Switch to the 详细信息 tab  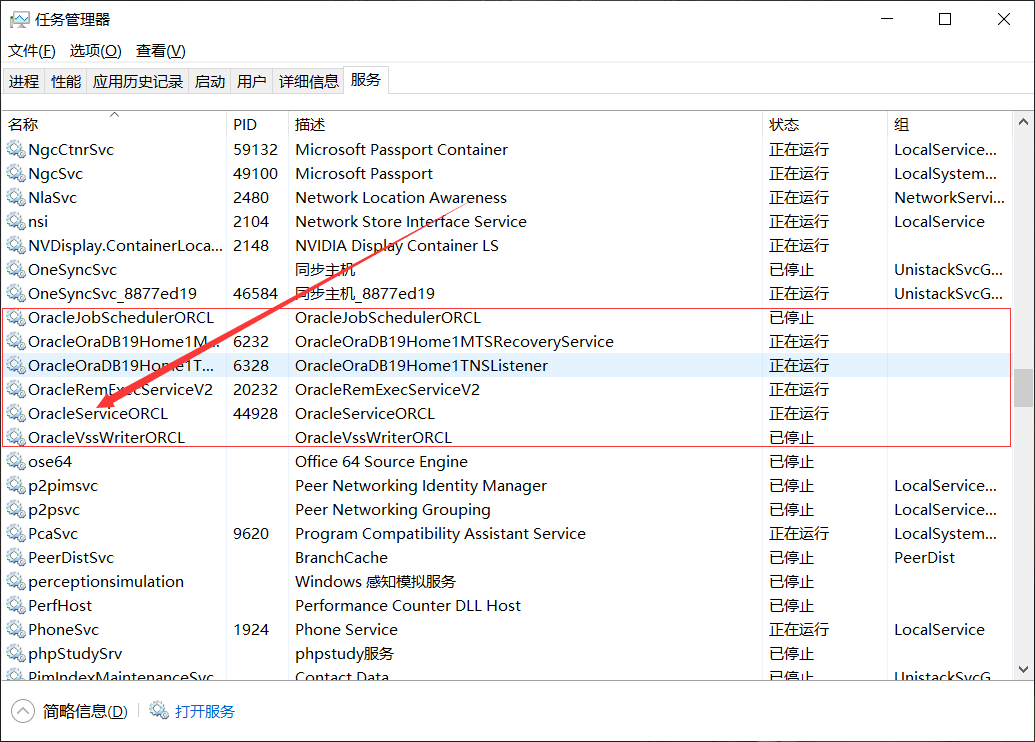tap(308, 81)
